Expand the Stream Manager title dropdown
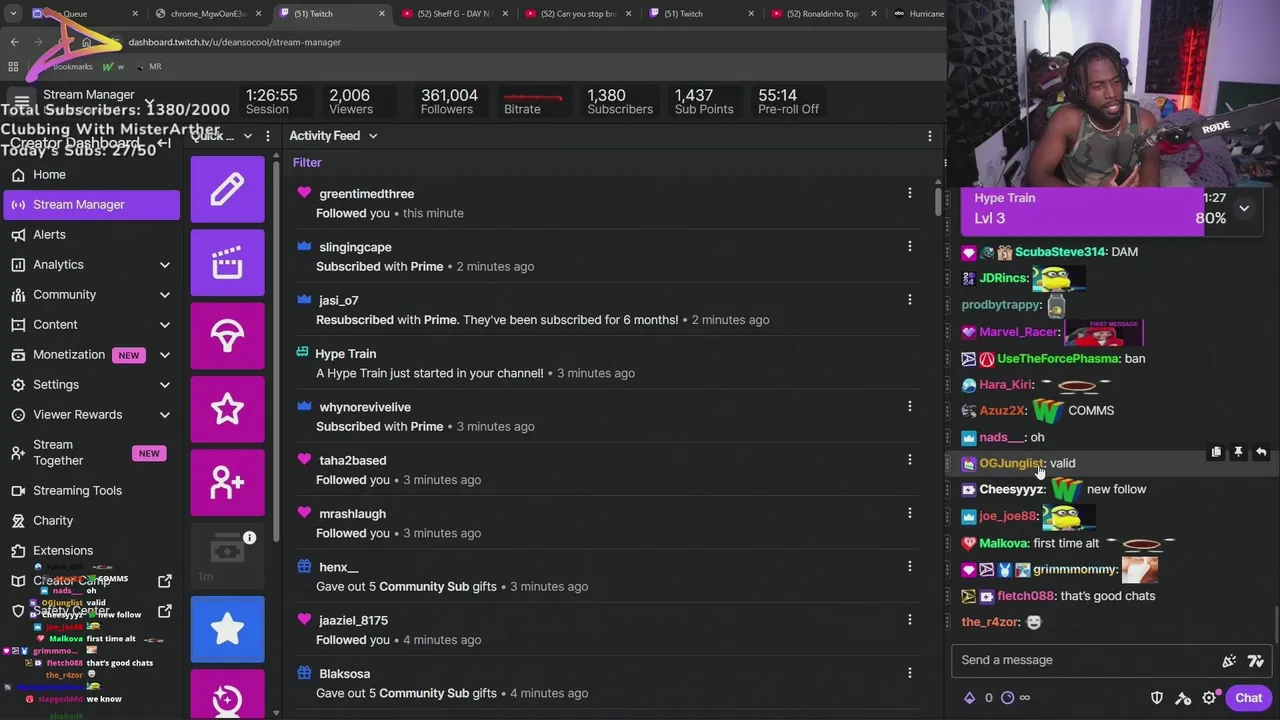Viewport: 1280px width, 720px height. click(x=149, y=102)
